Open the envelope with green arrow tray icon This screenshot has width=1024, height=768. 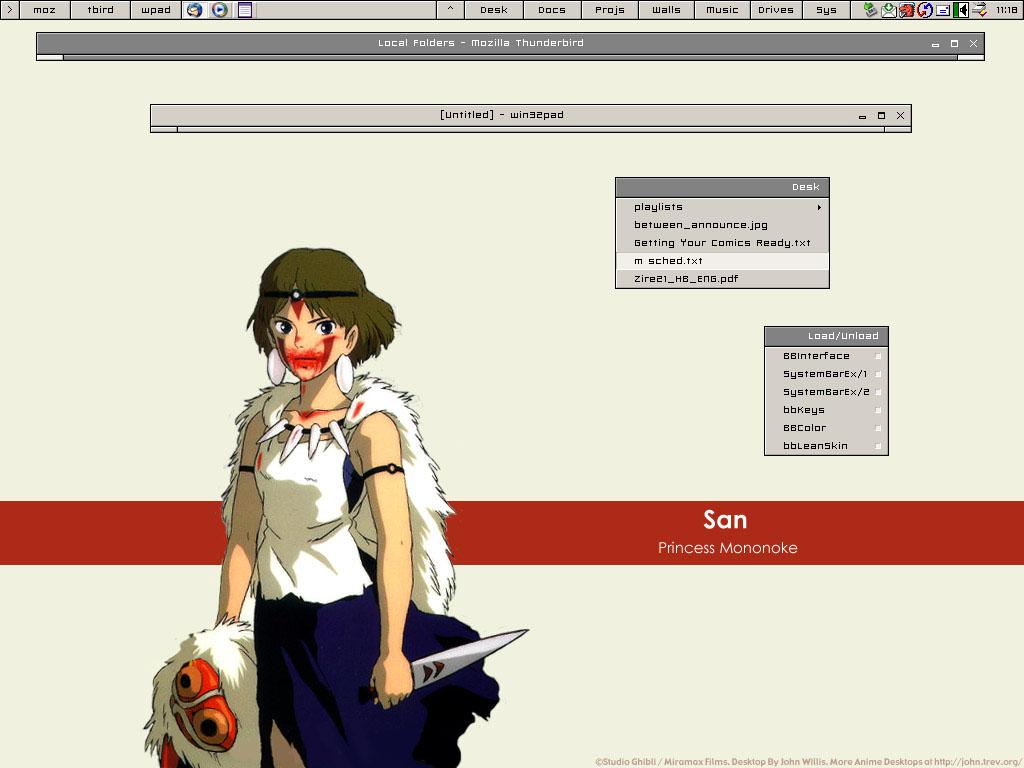coord(888,10)
